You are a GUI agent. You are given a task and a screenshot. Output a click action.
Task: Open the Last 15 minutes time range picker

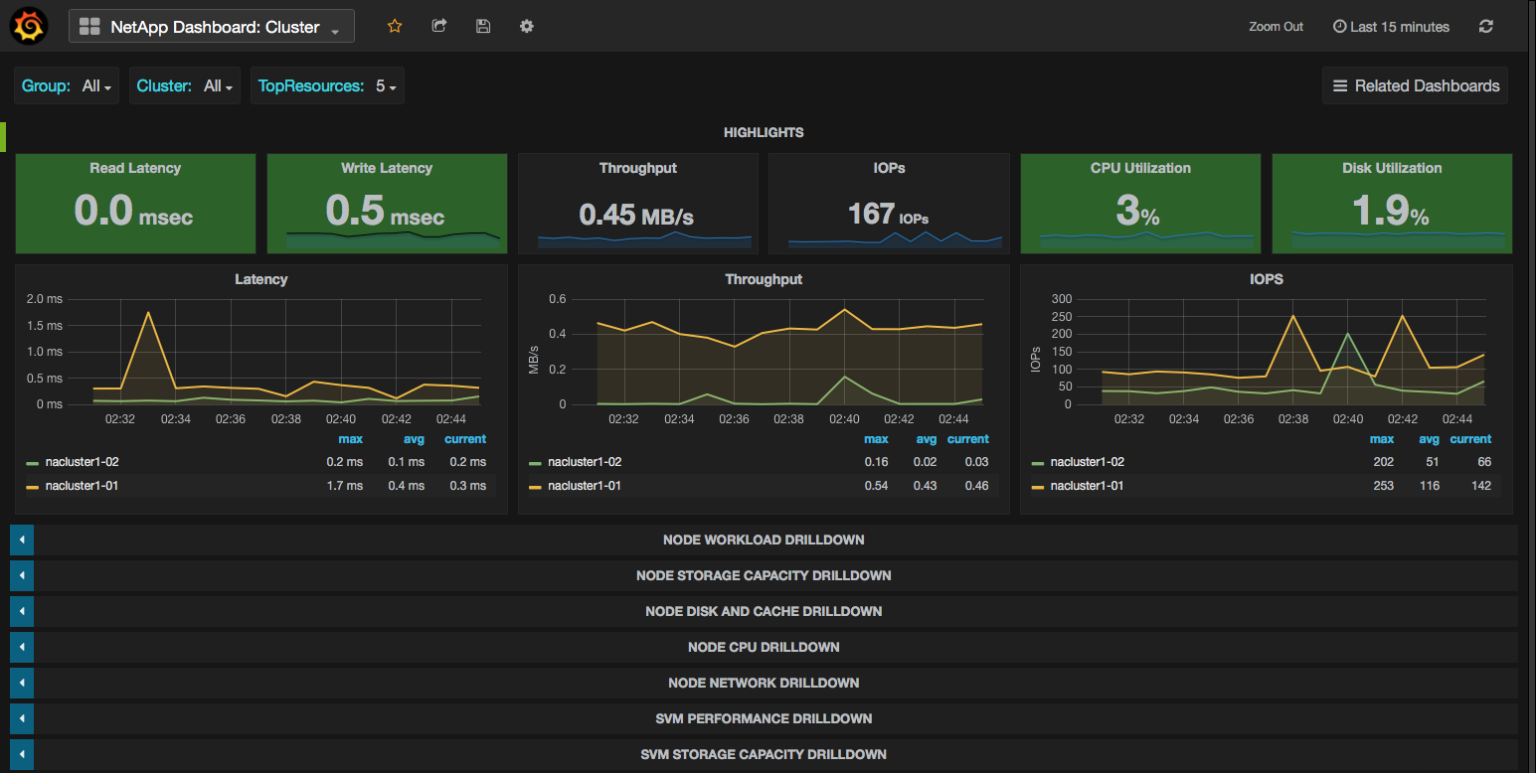(1398, 26)
